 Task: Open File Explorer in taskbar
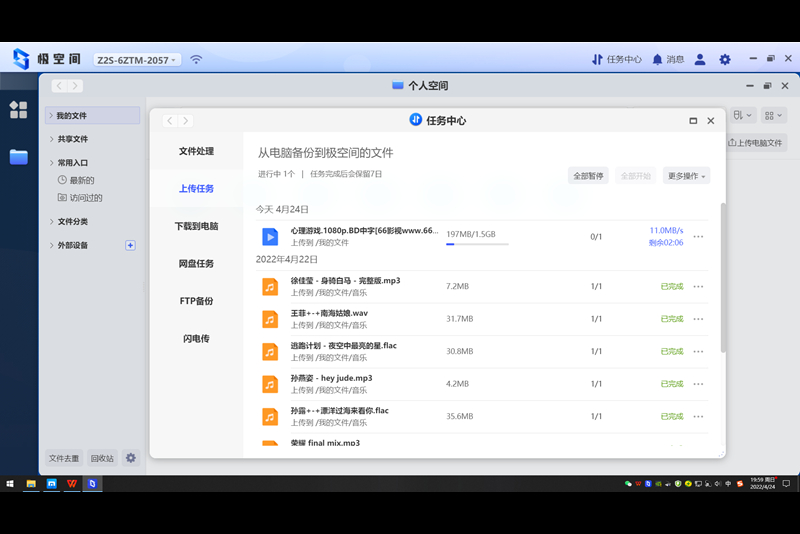coord(31,484)
